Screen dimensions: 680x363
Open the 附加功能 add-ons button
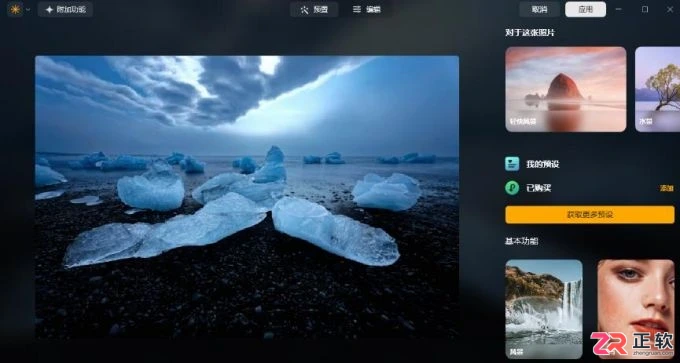[x=65, y=9]
